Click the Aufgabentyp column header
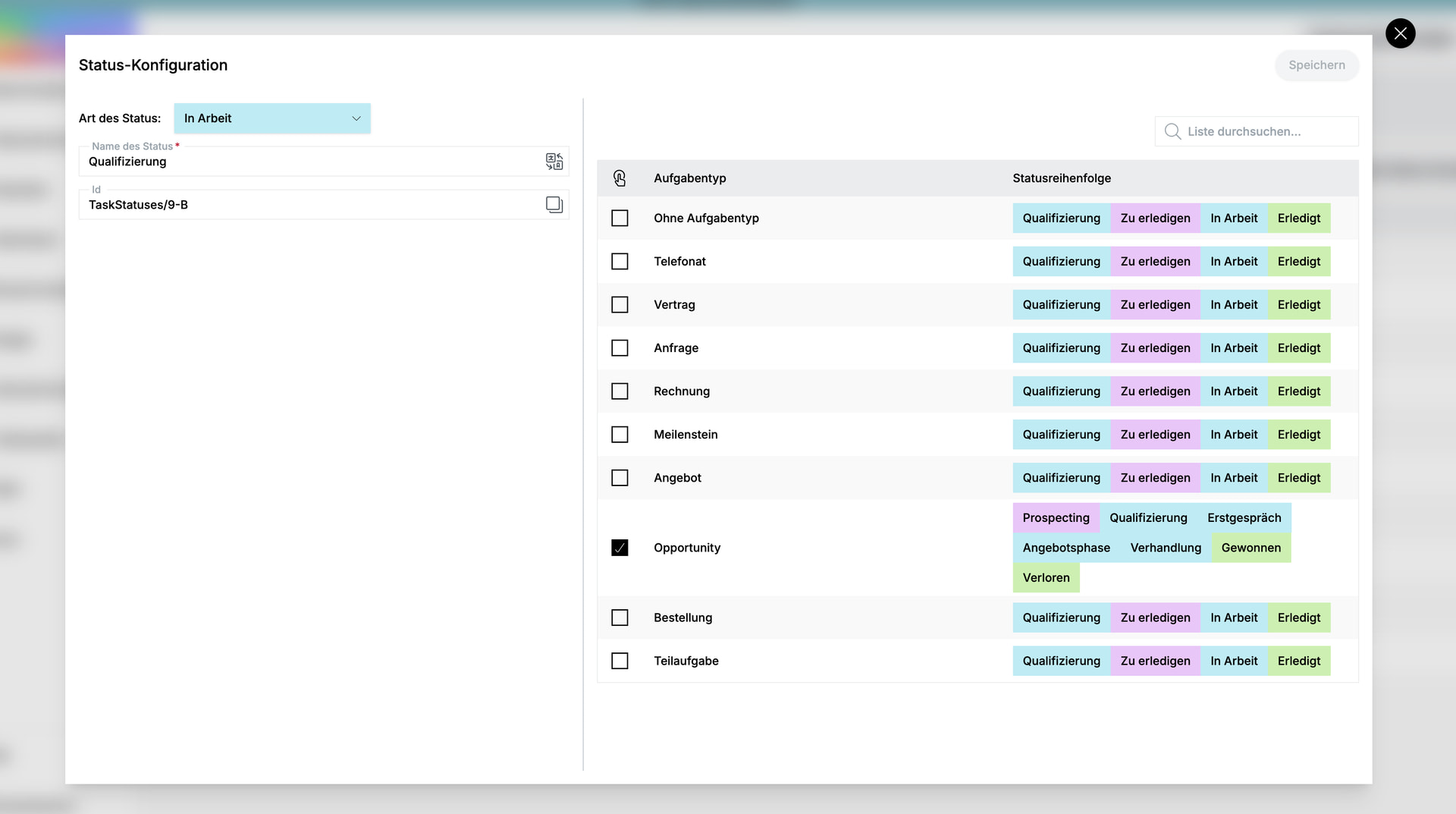 [690, 178]
